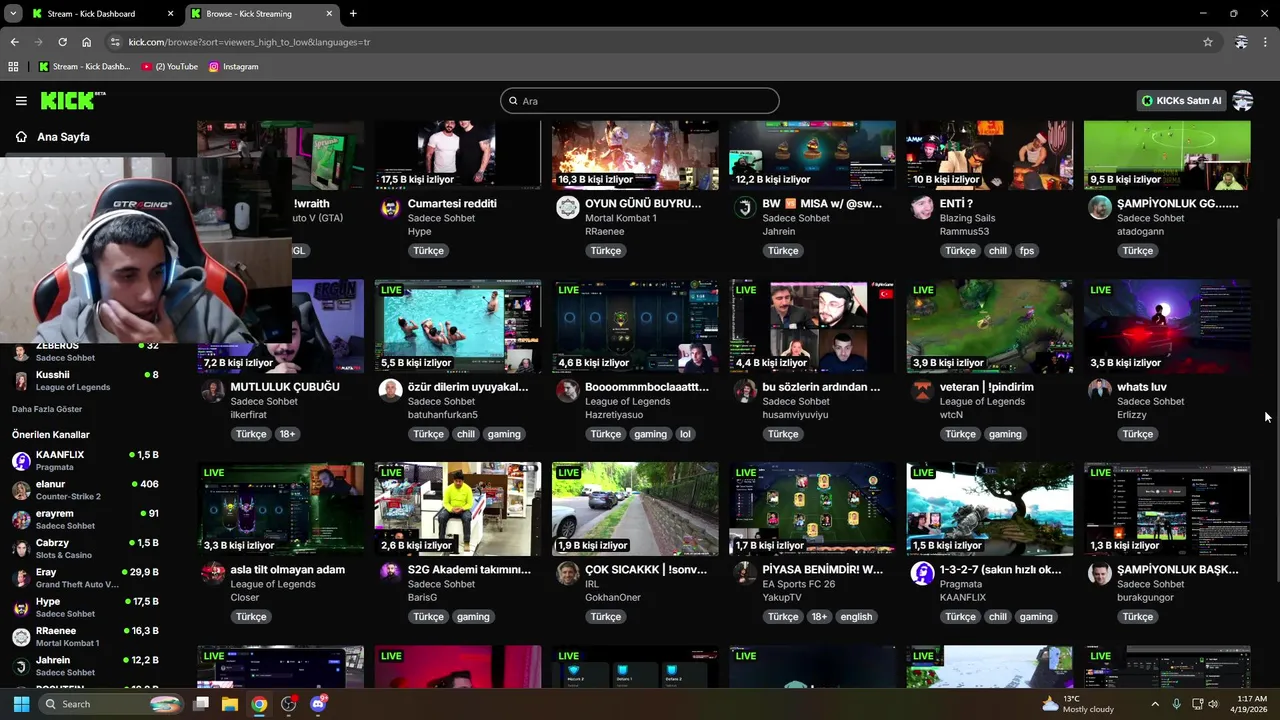Open the husamviyuviyu stream thumbnail
The width and height of the screenshot is (1280, 720).
coord(812,326)
